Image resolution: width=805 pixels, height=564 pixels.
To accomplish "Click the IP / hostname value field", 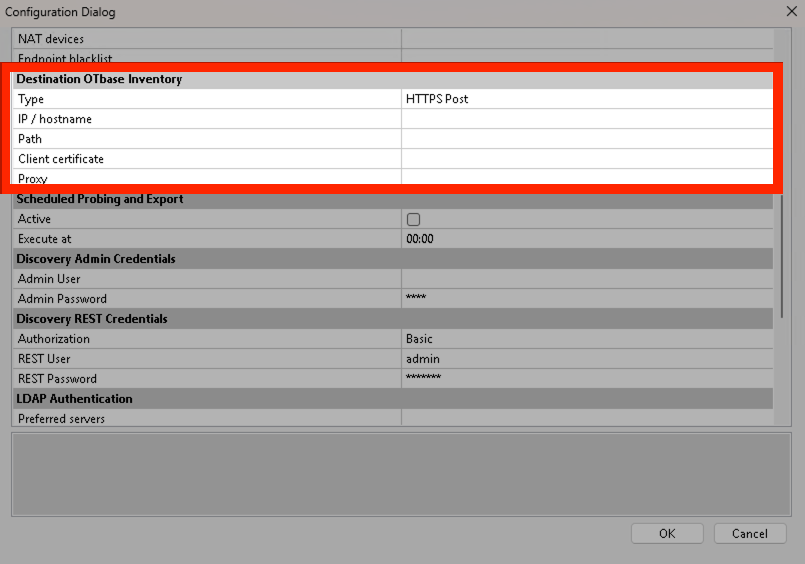I will pyautogui.click(x=587, y=119).
